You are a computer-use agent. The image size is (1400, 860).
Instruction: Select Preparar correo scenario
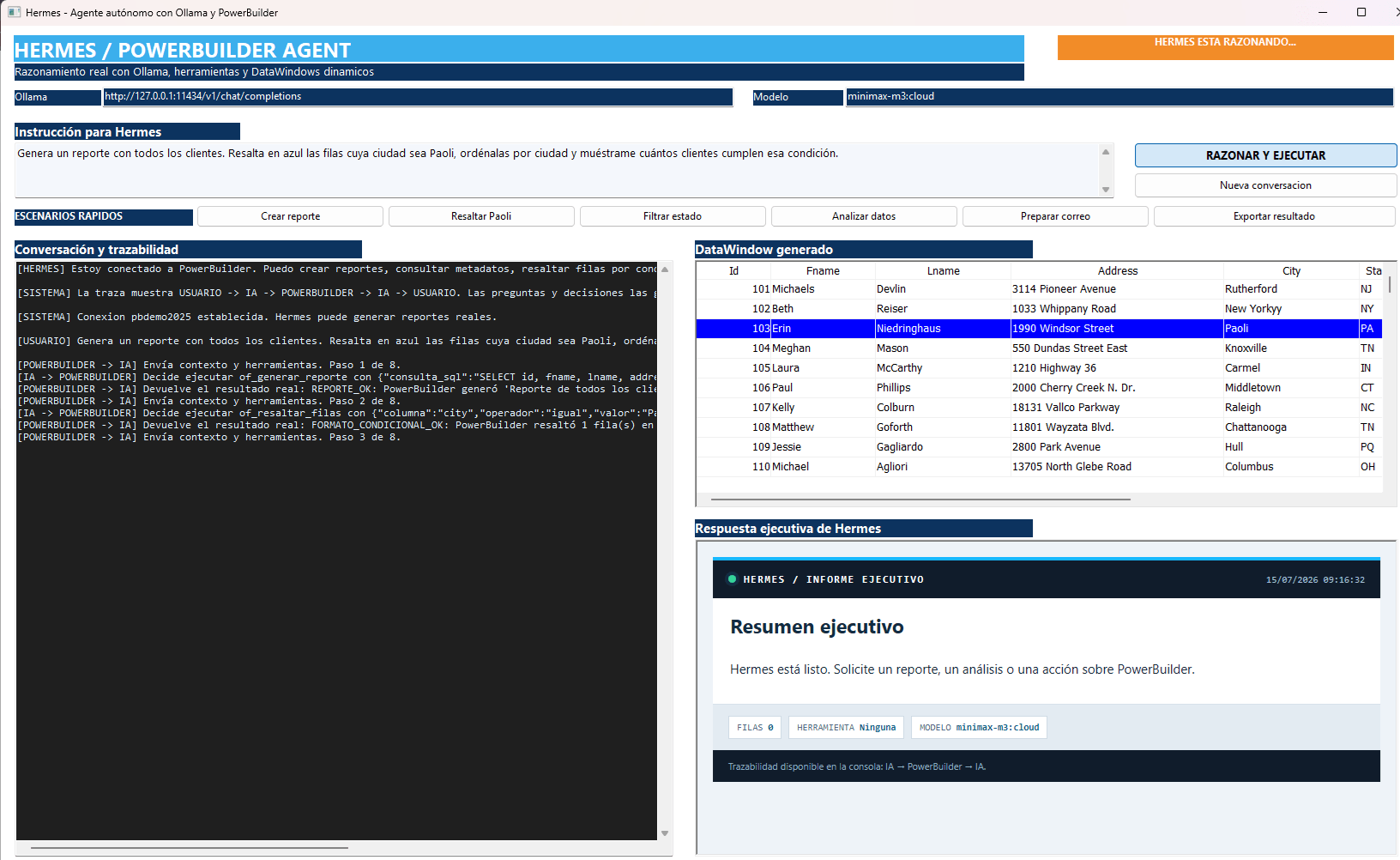1055,216
